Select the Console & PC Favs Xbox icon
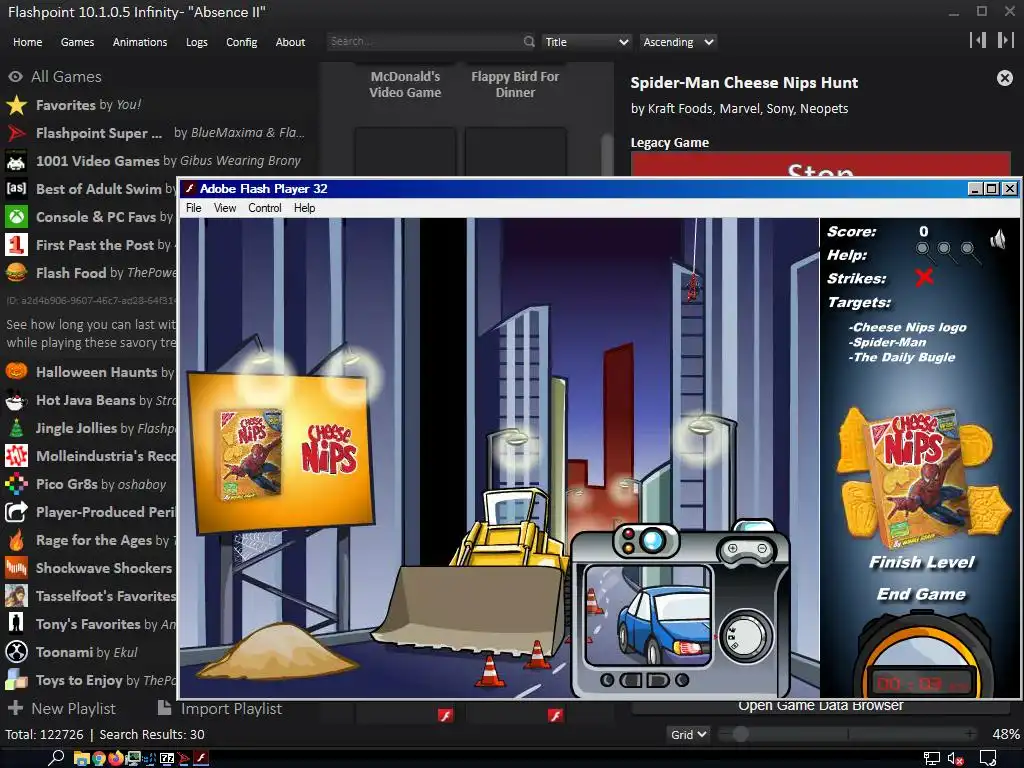 click(16, 217)
